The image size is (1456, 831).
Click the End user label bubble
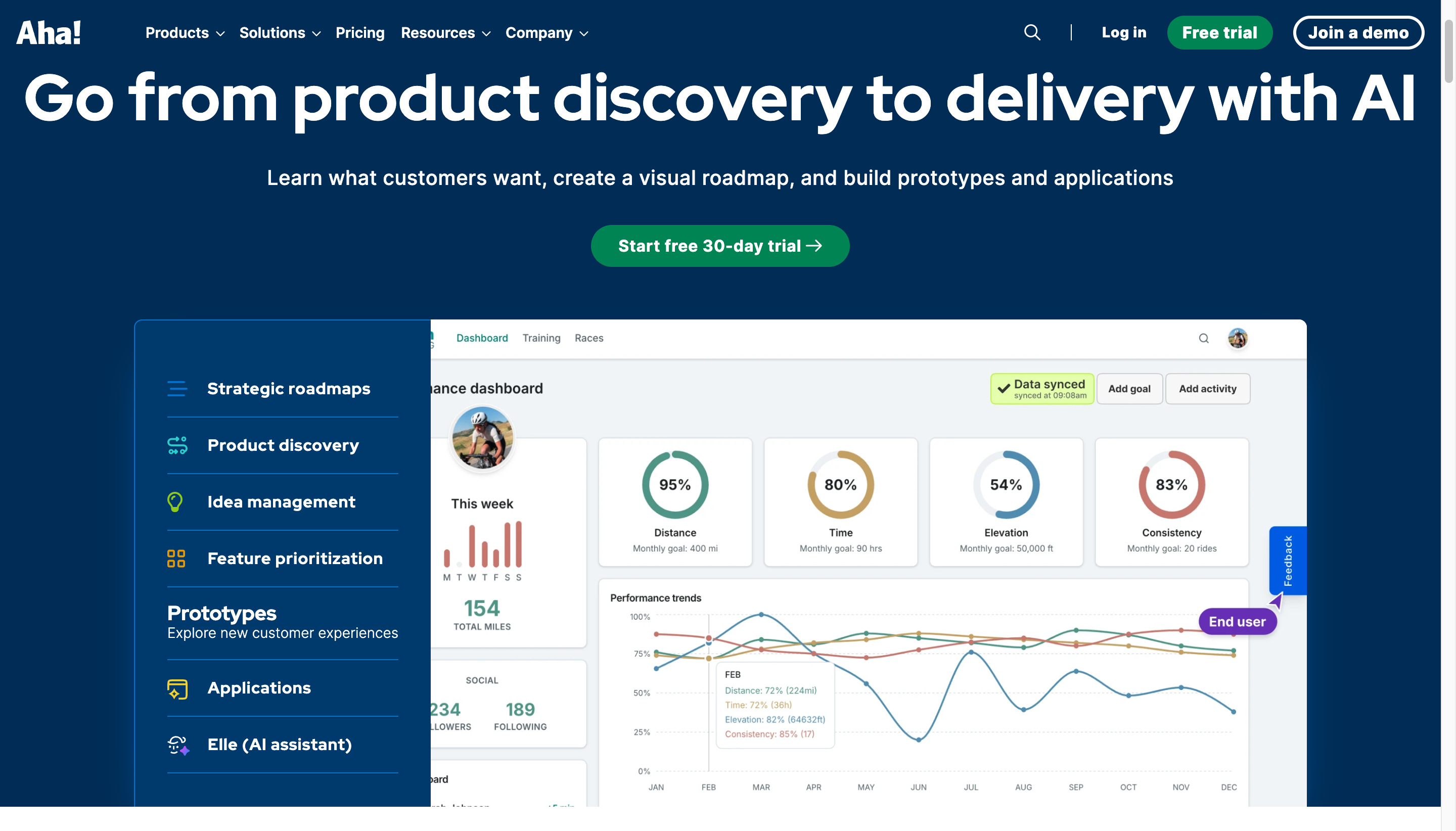tap(1237, 622)
